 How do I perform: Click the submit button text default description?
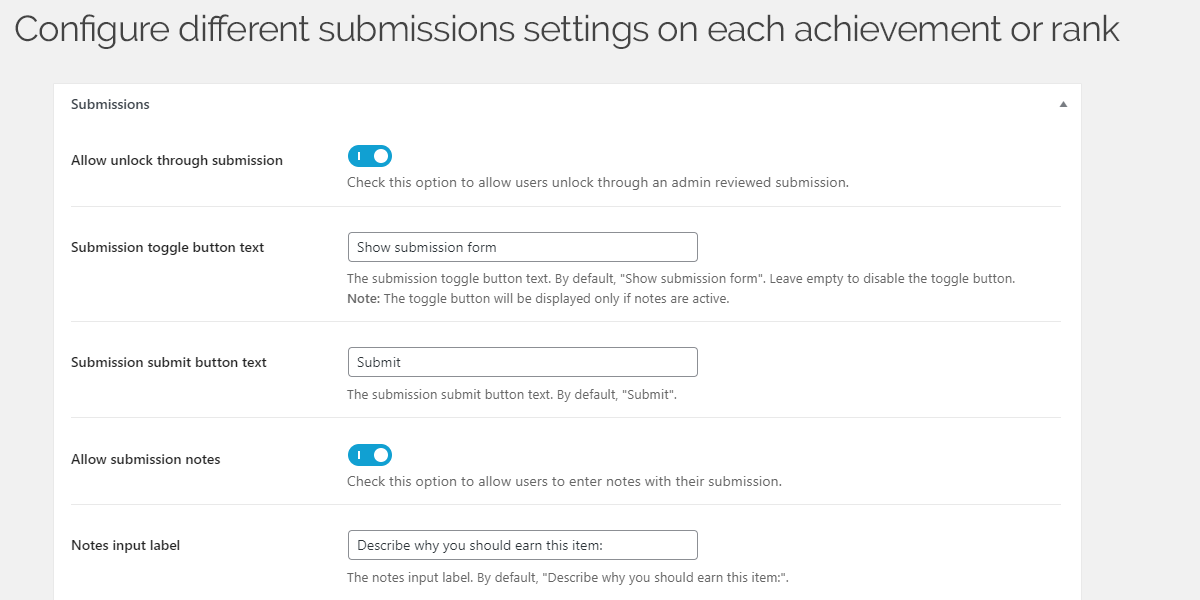512,395
